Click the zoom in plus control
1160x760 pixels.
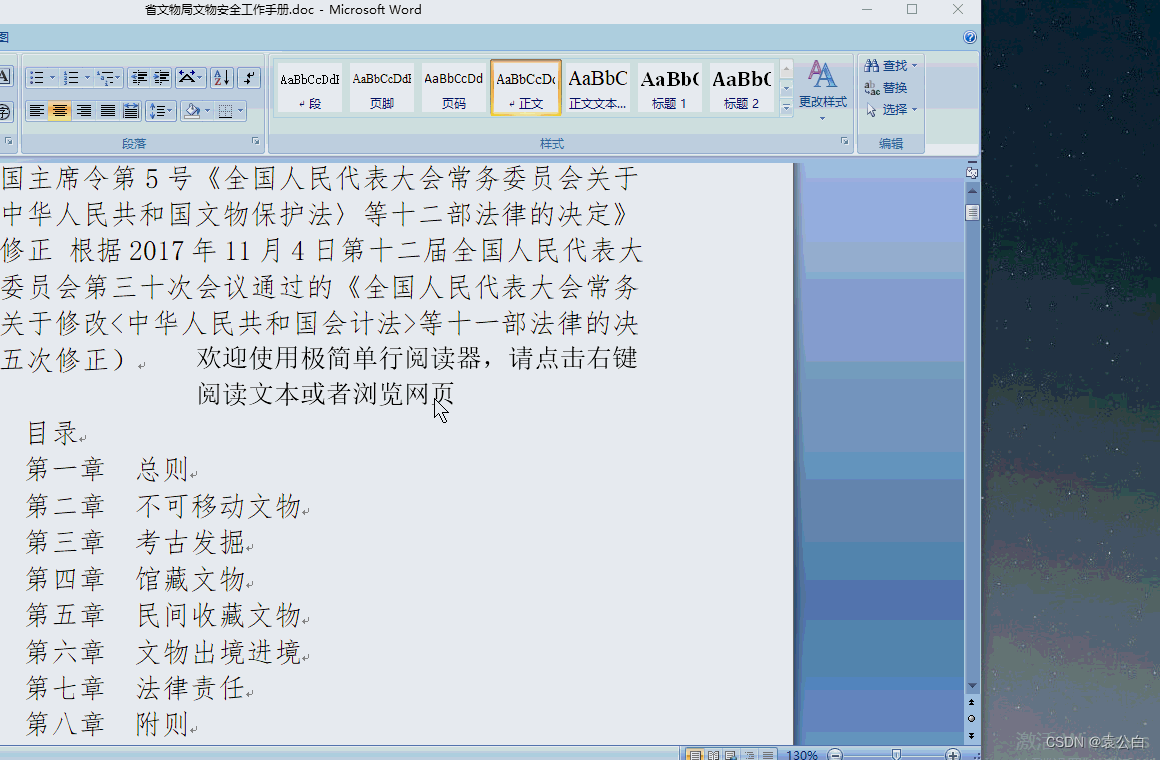pyautogui.click(x=952, y=752)
